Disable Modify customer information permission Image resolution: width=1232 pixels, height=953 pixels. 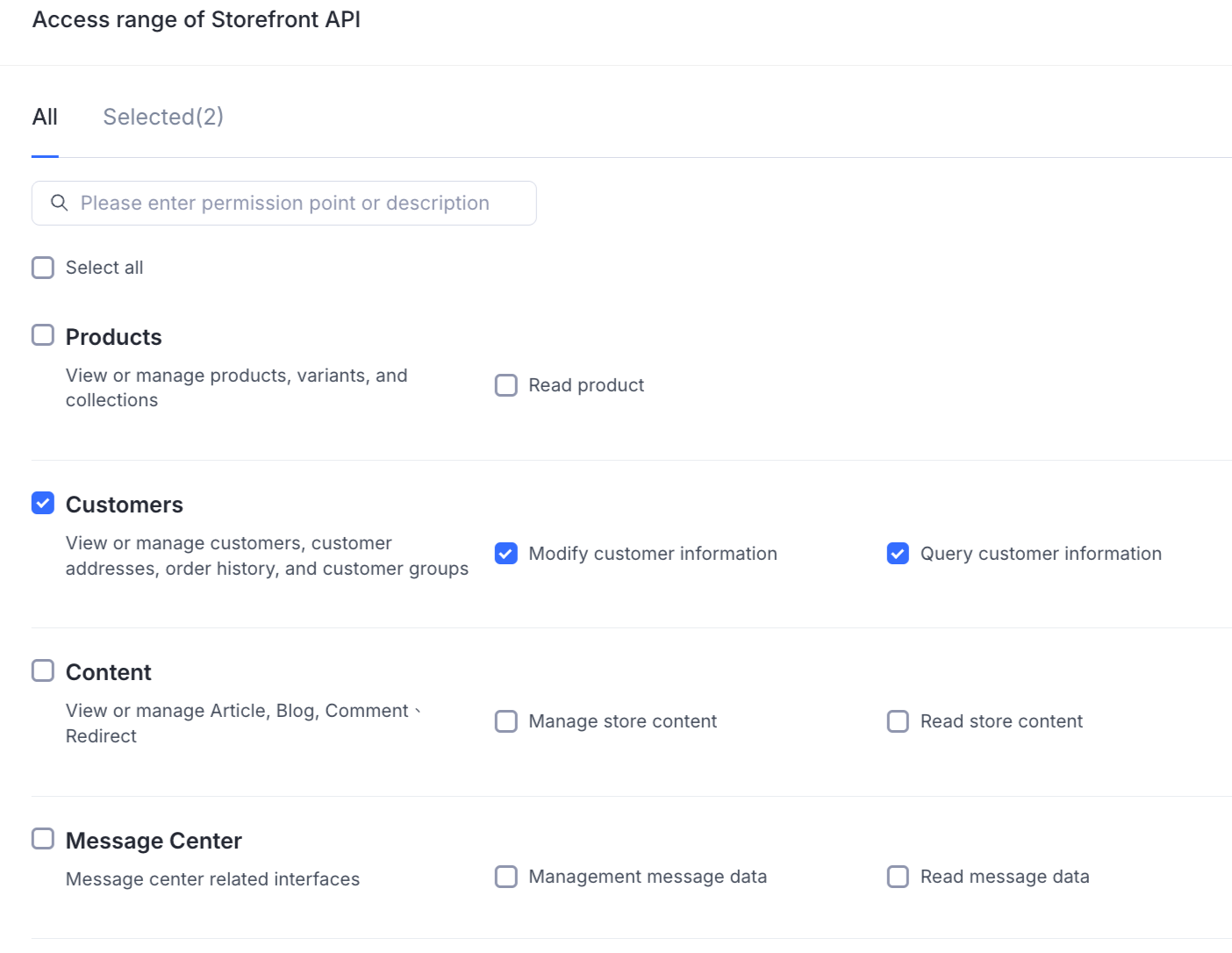(506, 554)
